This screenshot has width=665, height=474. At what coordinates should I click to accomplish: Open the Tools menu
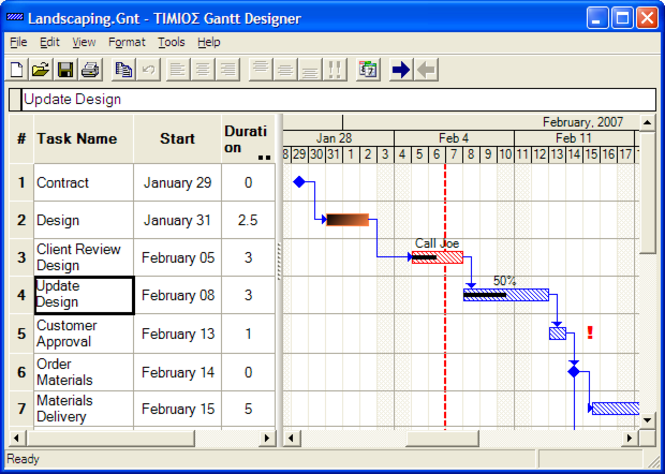tap(171, 42)
